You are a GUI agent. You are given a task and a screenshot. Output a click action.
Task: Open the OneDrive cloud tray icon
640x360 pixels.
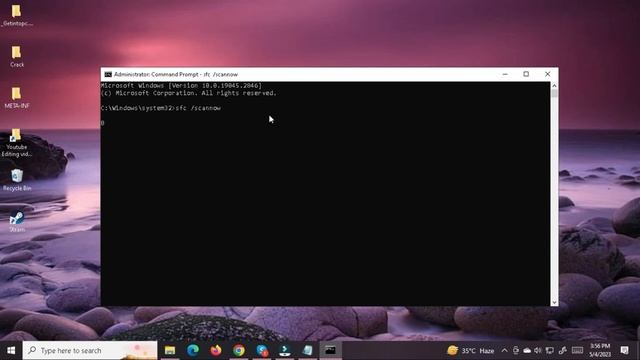527,350
